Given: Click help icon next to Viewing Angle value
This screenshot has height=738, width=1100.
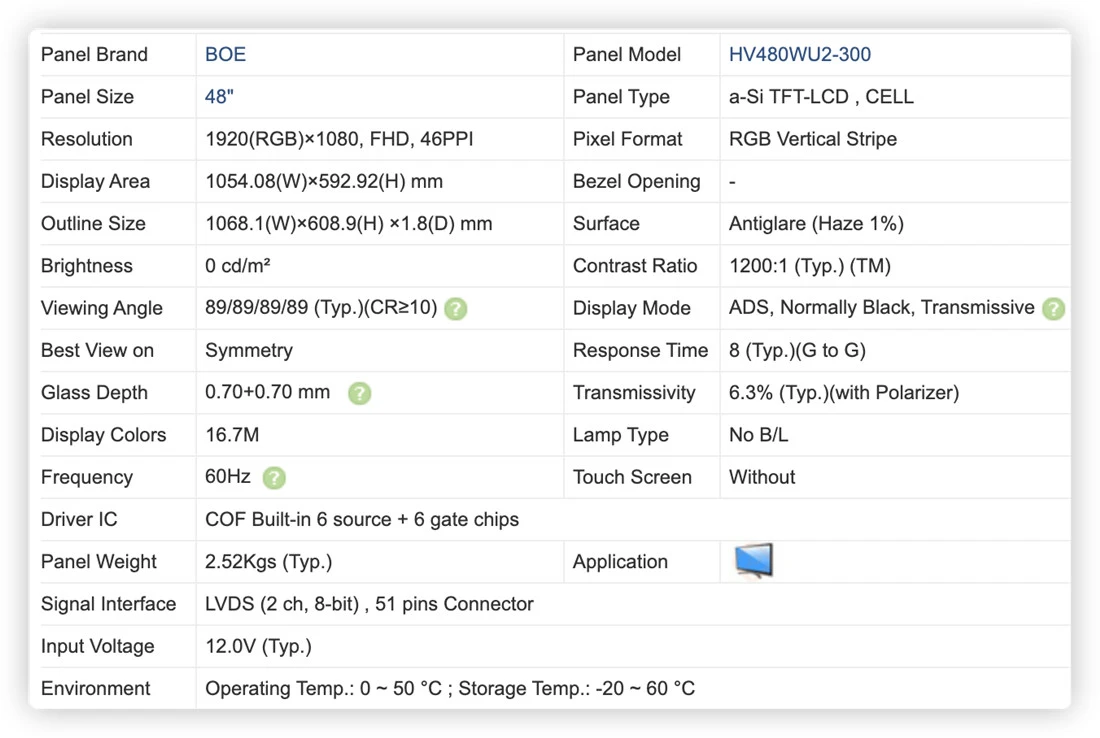Looking at the screenshot, I should pos(456,309).
